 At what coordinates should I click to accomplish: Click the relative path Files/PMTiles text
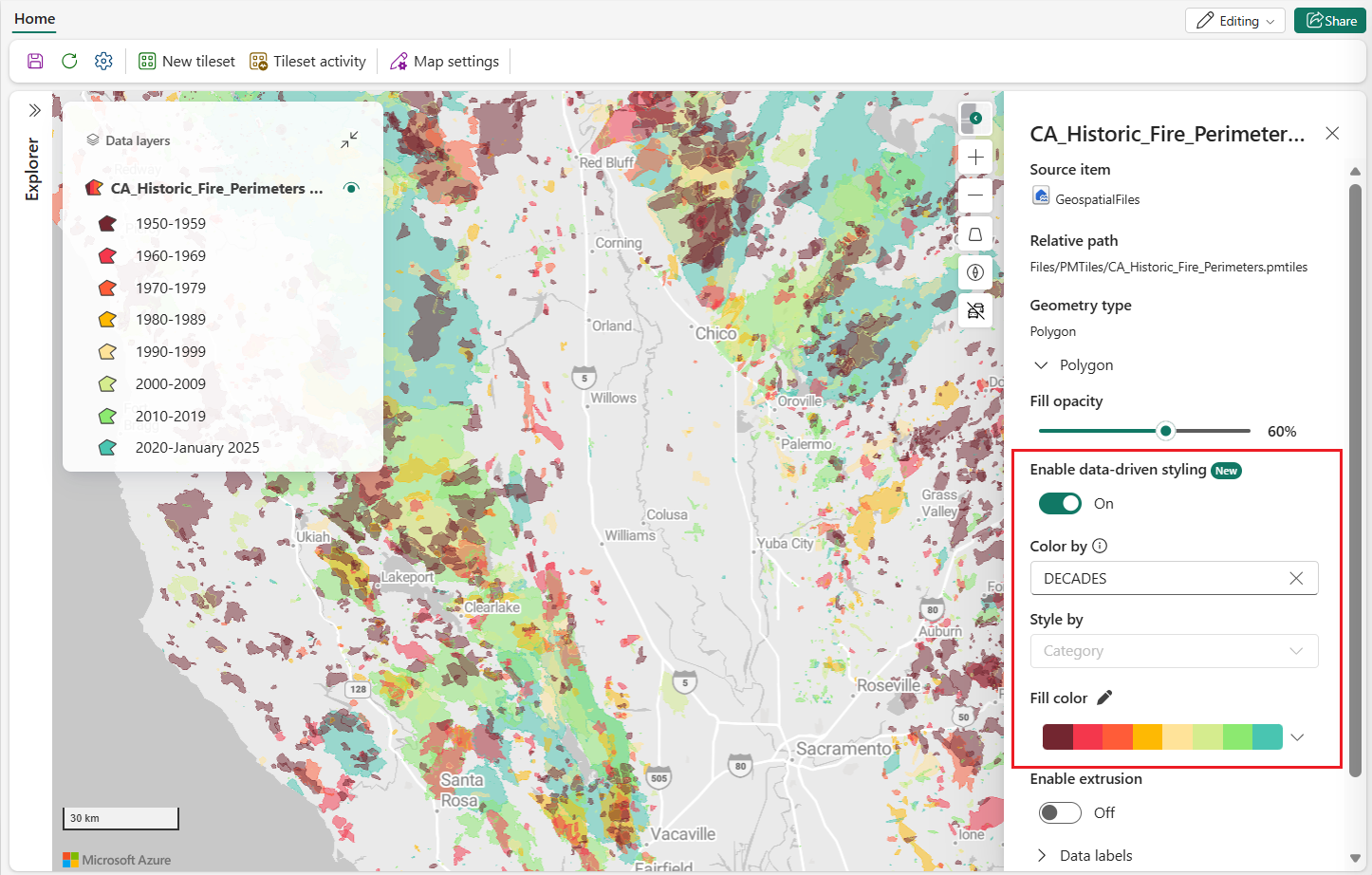pos(1169,267)
